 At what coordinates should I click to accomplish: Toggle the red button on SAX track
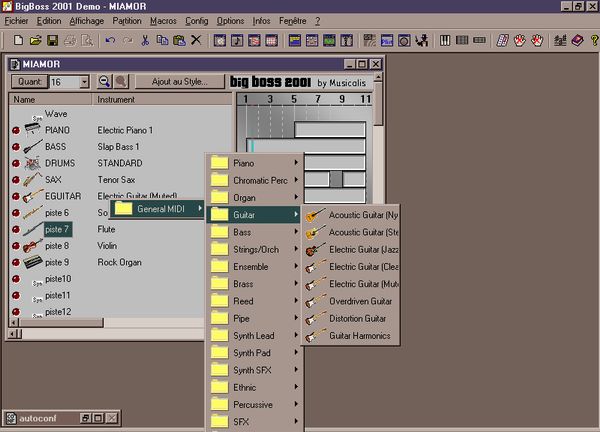(x=16, y=180)
